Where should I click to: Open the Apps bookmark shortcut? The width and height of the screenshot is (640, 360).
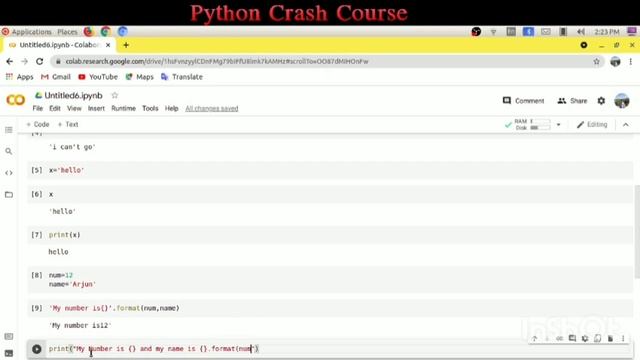[19, 77]
